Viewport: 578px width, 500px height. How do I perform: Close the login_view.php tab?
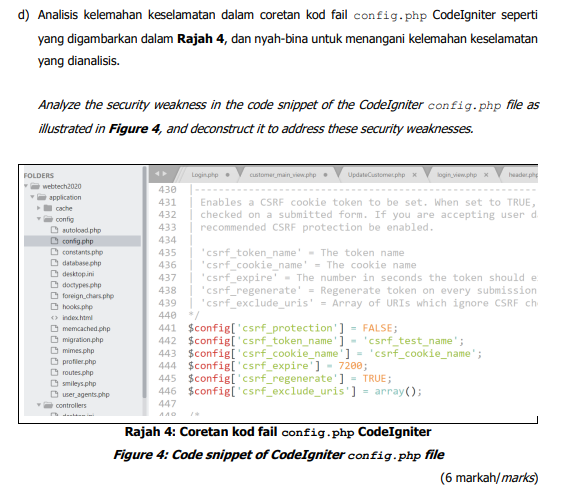[x=486, y=175]
